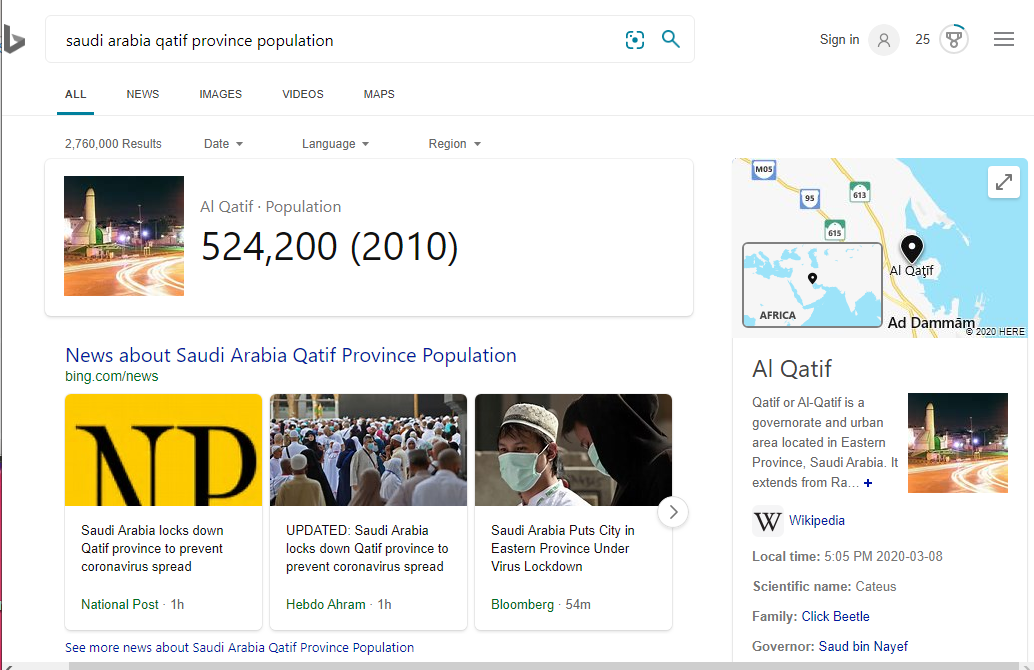Image resolution: width=1034 pixels, height=670 pixels.
Task: Open the Wikipedia link in Al Qatif panel
Action: coord(816,520)
